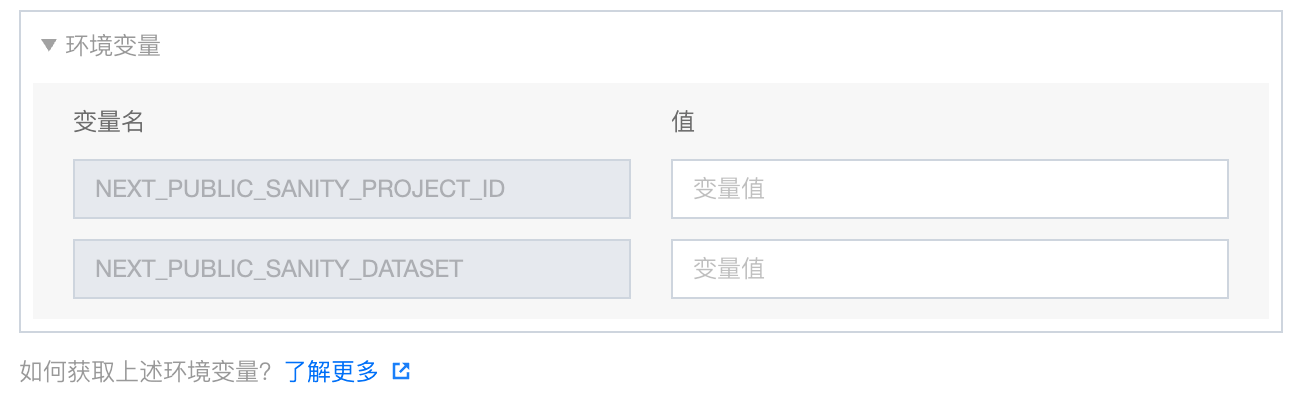The width and height of the screenshot is (1316, 404).
Task: Open the external link icon beside 了解更多
Action: pyautogui.click(x=401, y=372)
